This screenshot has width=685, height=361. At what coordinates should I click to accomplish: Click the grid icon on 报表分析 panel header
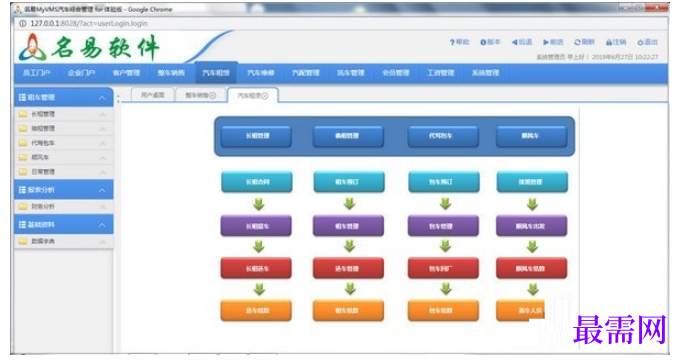tap(22, 190)
